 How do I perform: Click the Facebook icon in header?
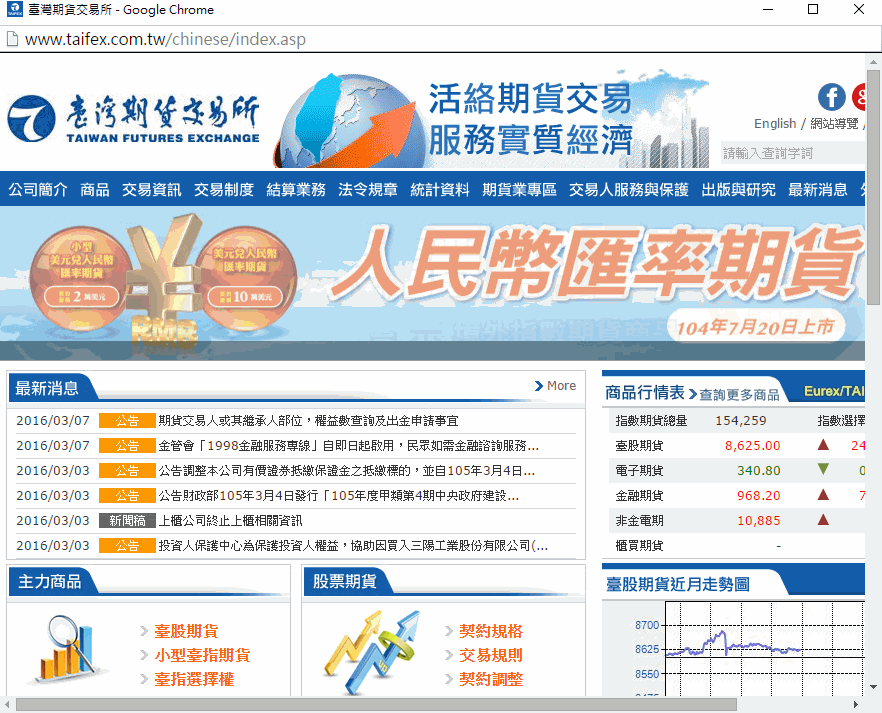[831, 97]
